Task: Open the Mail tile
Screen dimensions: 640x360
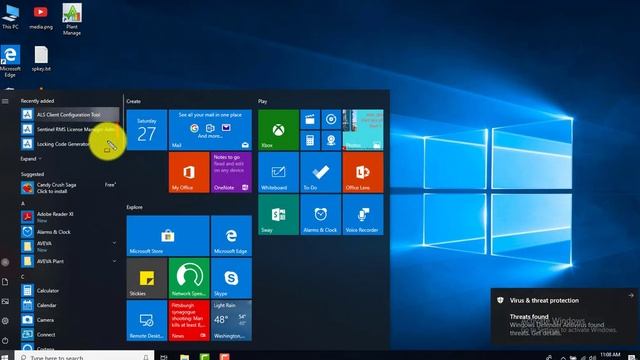Action: 210,130
